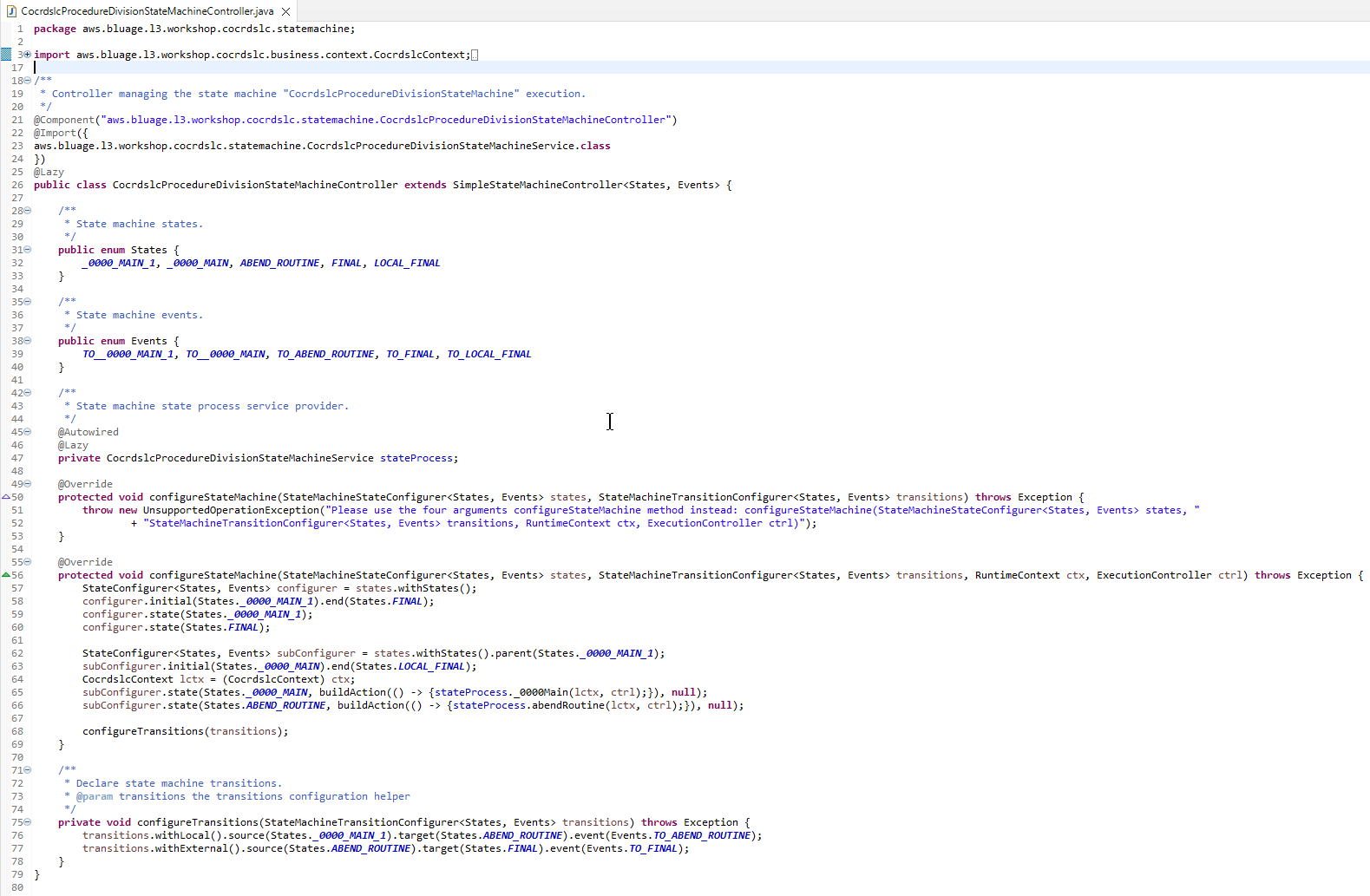This screenshot has height=896, width=1370.
Task: Collapse the States enum at line 31
Action: coord(28,250)
